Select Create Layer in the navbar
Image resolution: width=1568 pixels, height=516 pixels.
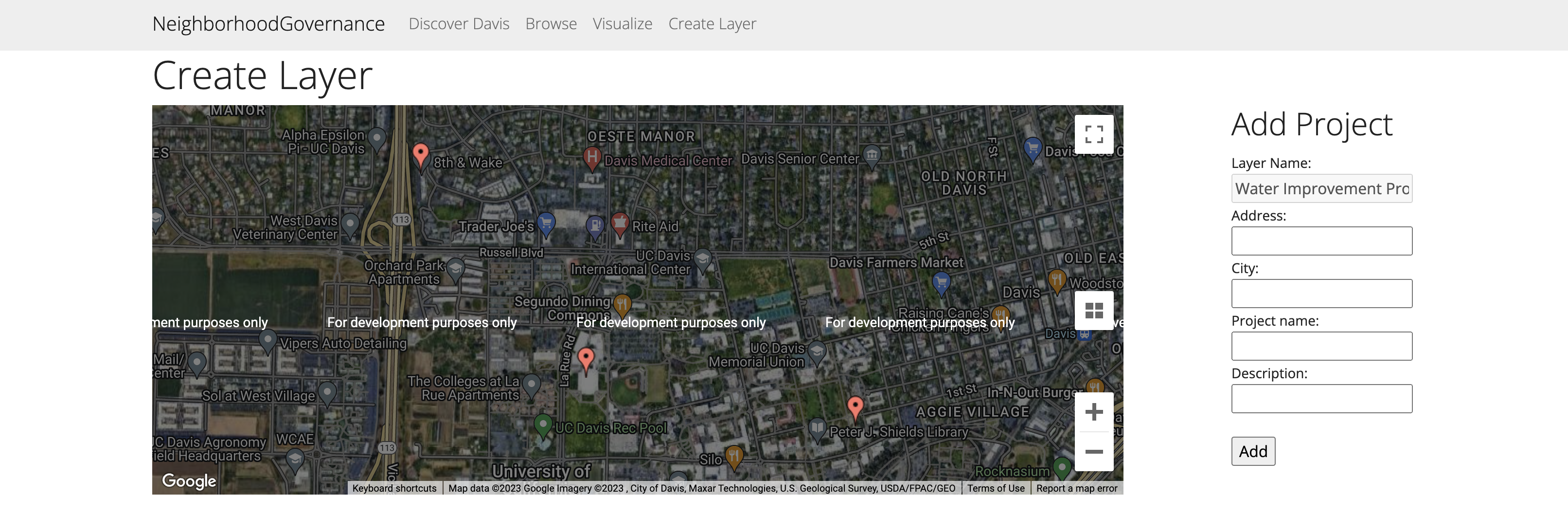coord(712,24)
